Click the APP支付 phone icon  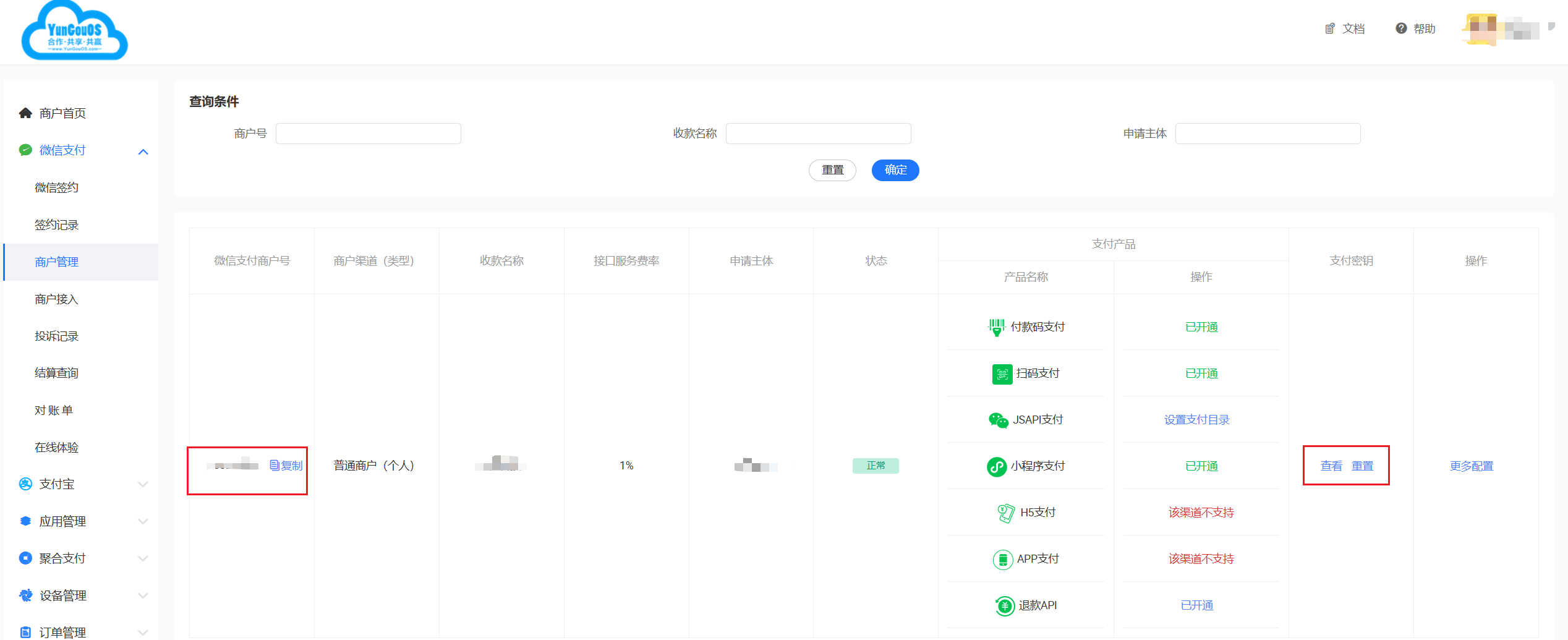tap(1002, 559)
